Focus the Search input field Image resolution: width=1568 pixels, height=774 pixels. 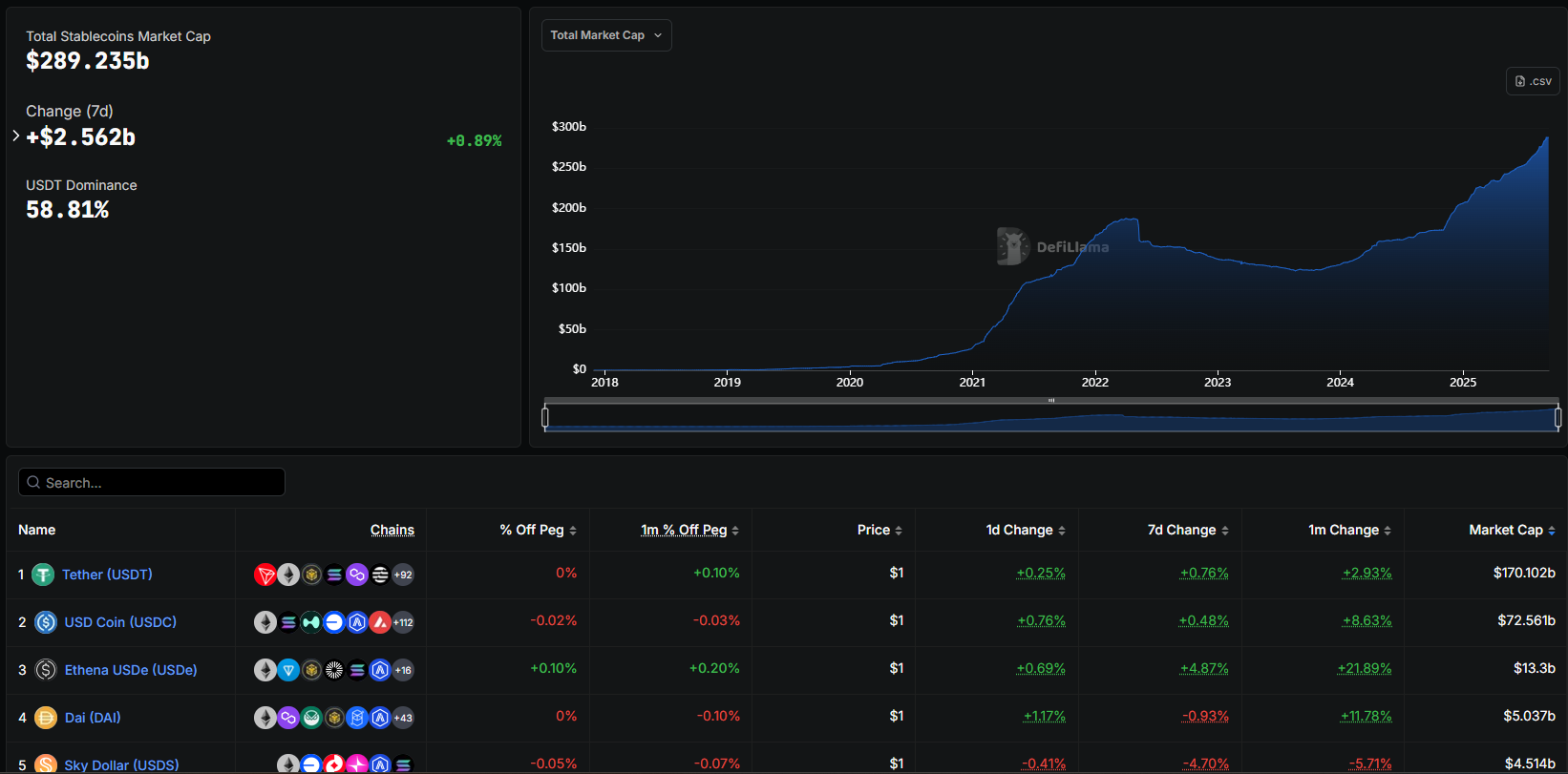pos(152,482)
